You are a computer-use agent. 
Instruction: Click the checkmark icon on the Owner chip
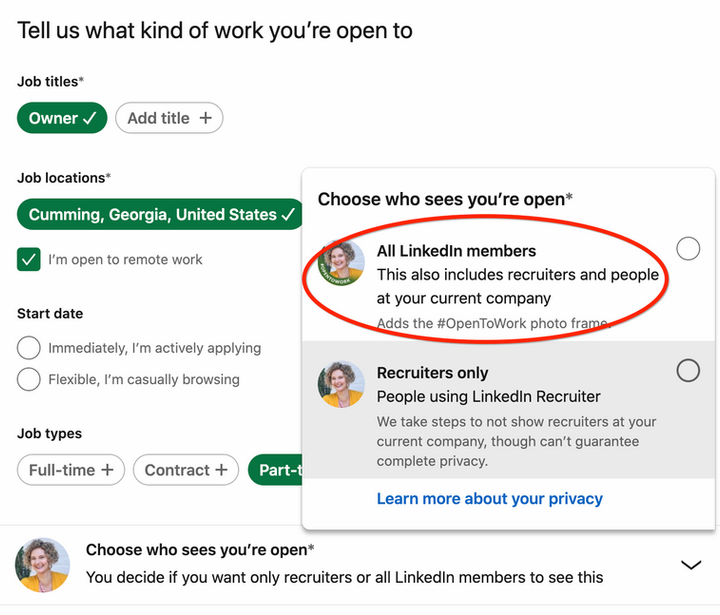tap(90, 118)
